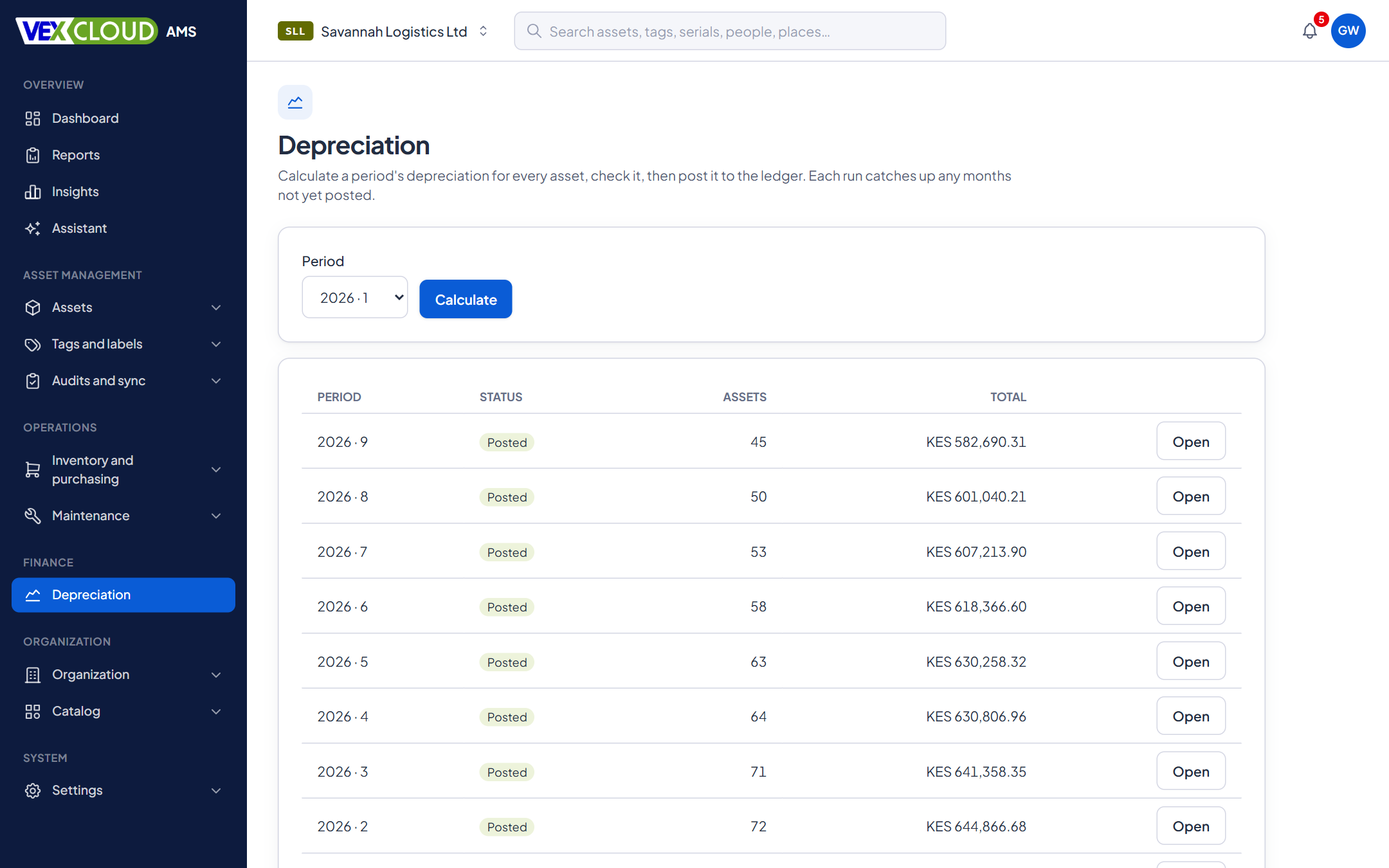Click the Settings gear icon
1389x868 pixels.
coord(33,790)
